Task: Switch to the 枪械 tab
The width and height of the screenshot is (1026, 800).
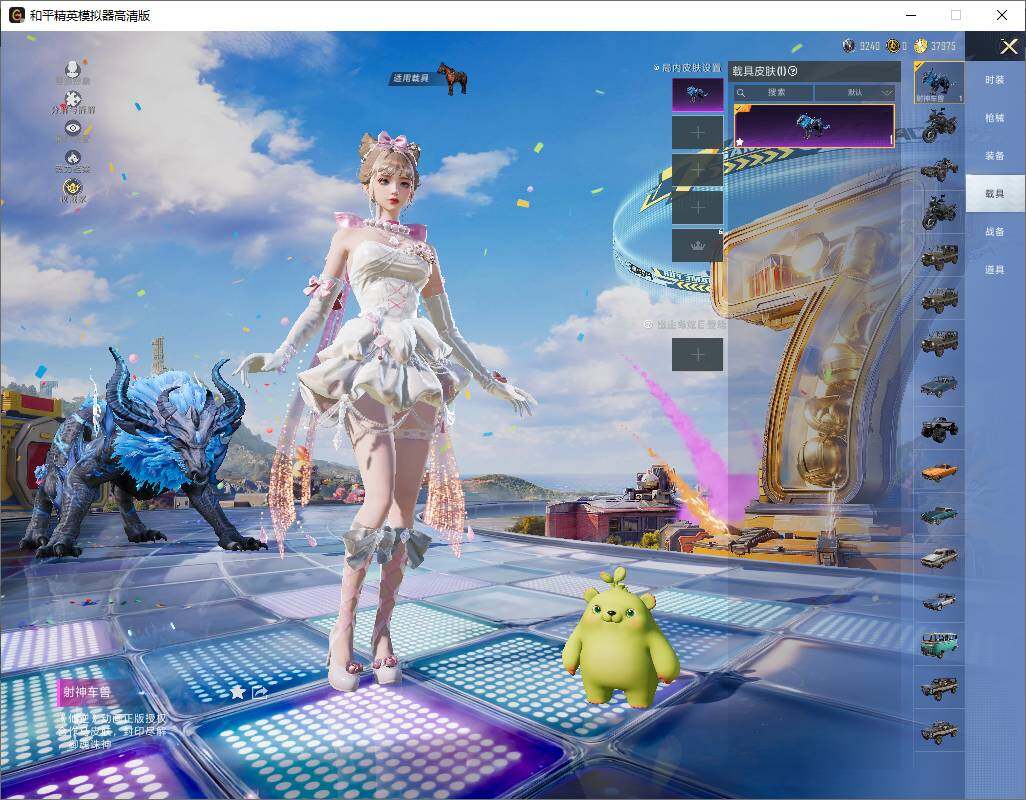Action: [x=995, y=118]
